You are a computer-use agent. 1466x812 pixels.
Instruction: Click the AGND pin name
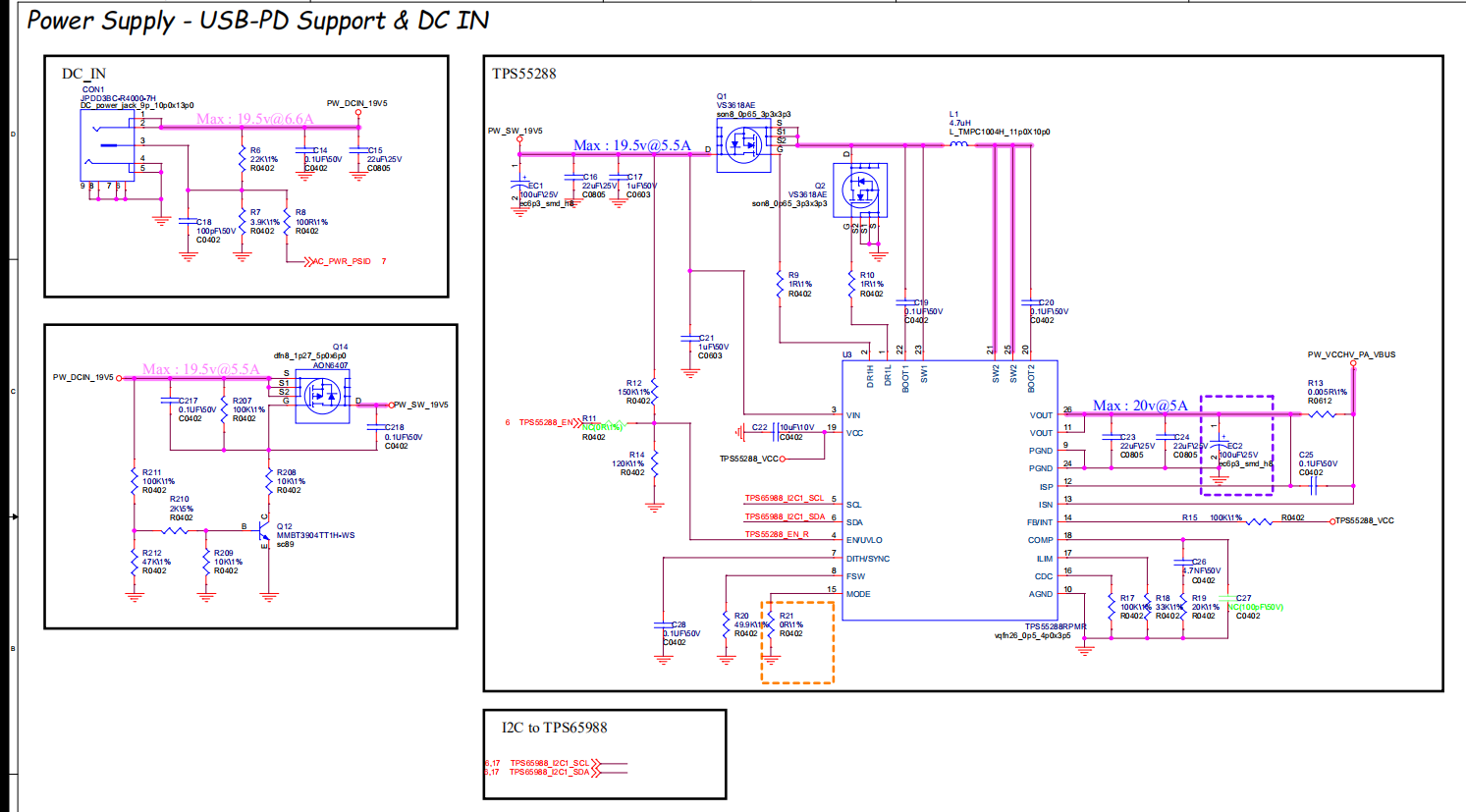(1041, 594)
